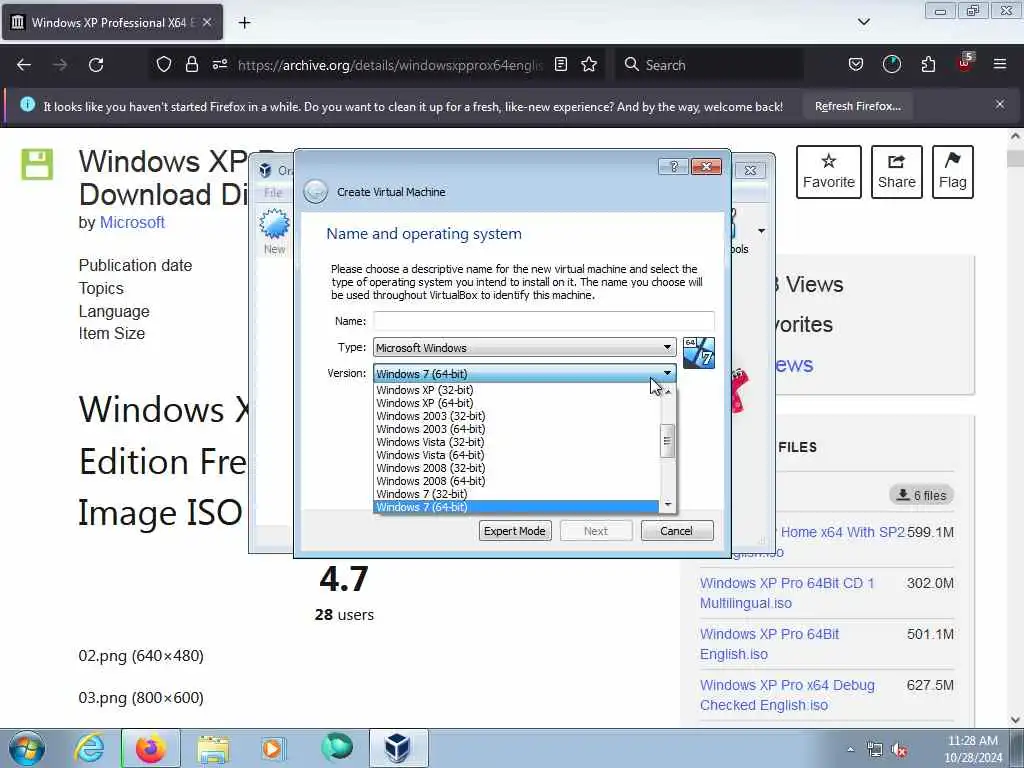
Task: Download Windows XP Pro 64Bit English.iso
Action: 769,644
